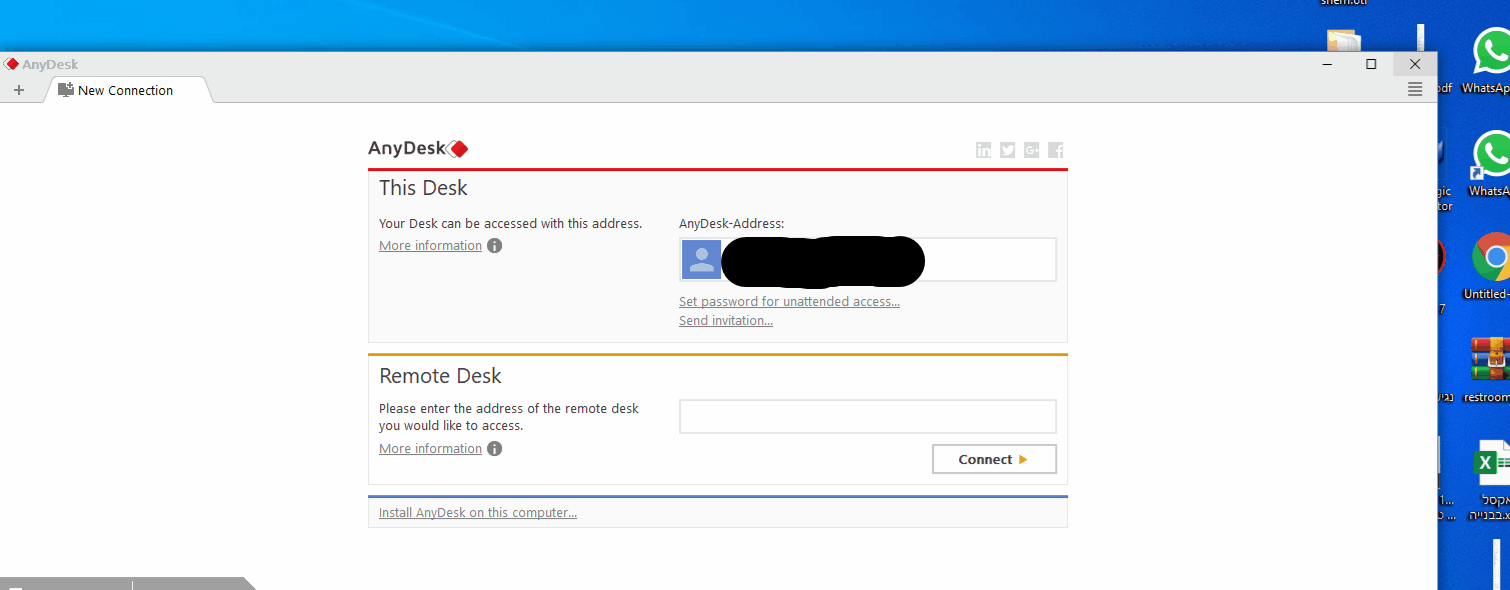Open the AnyDesk hamburger menu
The height and width of the screenshot is (590, 1510).
[x=1414, y=90]
